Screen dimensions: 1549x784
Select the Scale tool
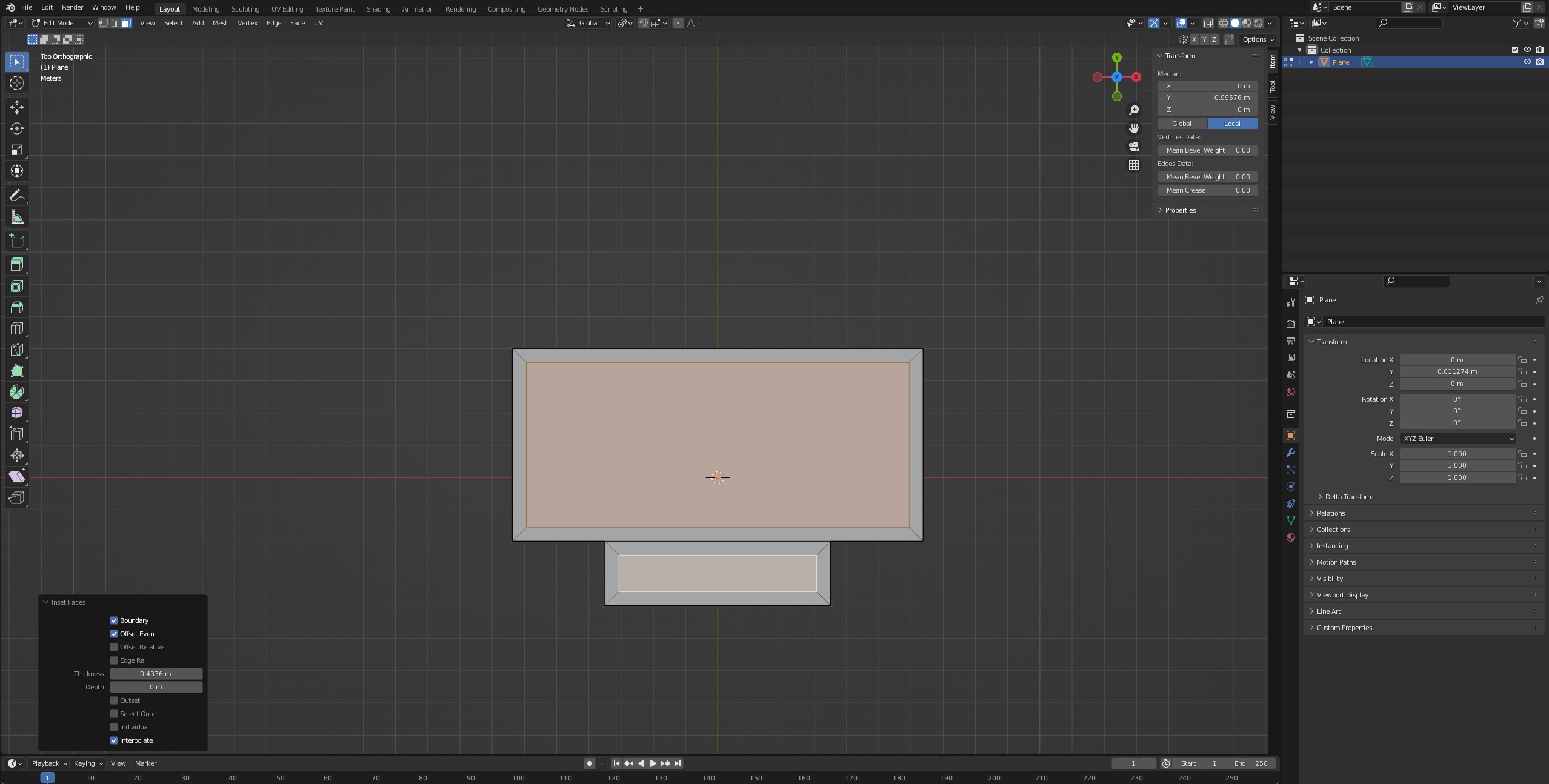pos(17,150)
